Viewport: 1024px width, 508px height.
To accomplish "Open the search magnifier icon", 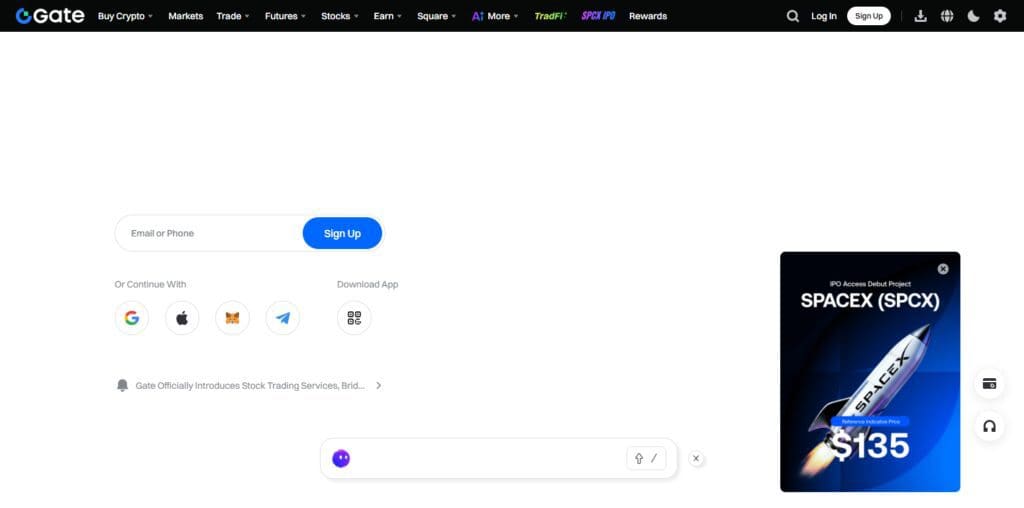I will point(792,16).
